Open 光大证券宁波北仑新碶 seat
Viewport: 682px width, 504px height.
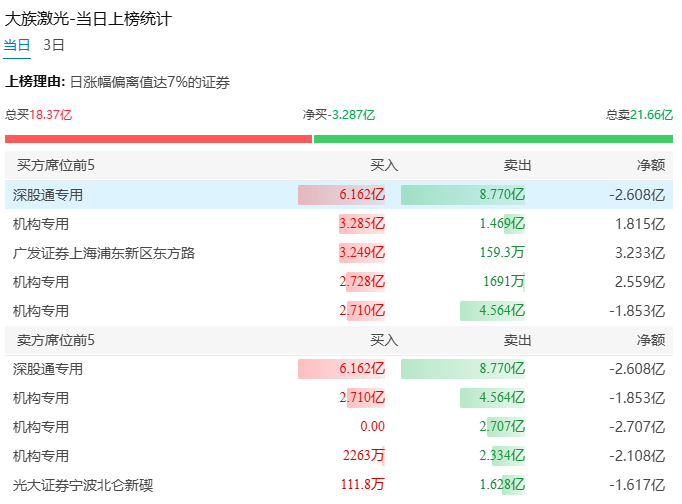click(83, 485)
